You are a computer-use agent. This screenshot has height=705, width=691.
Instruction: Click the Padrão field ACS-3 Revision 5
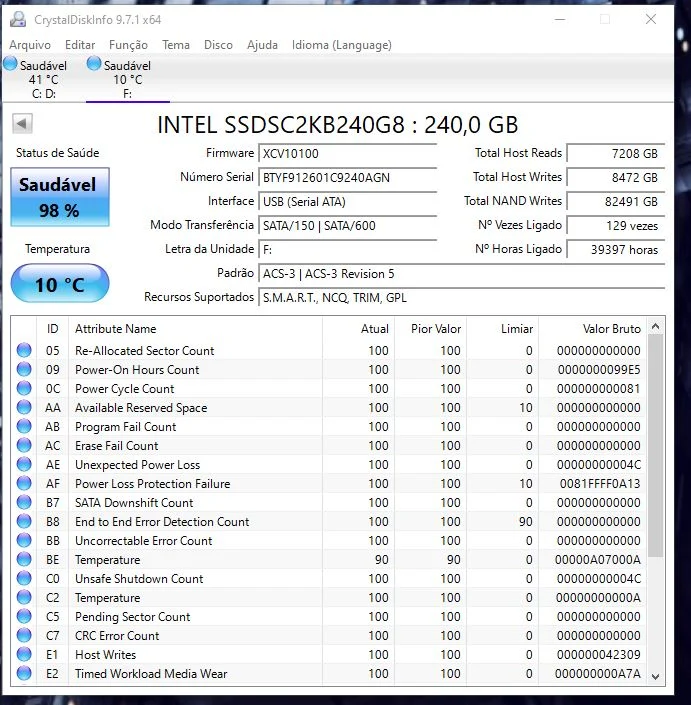462,273
